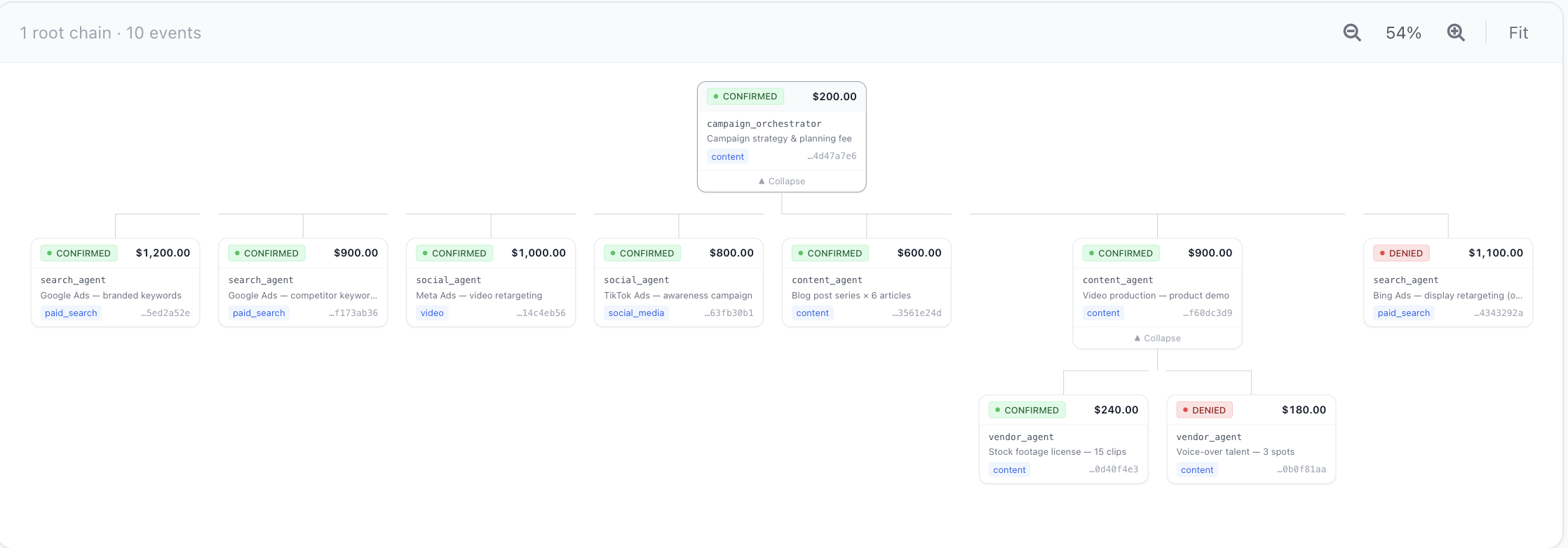This screenshot has height=548, width=1568.
Task: Click the hash …3561e24d
Action: pyautogui.click(x=917, y=313)
